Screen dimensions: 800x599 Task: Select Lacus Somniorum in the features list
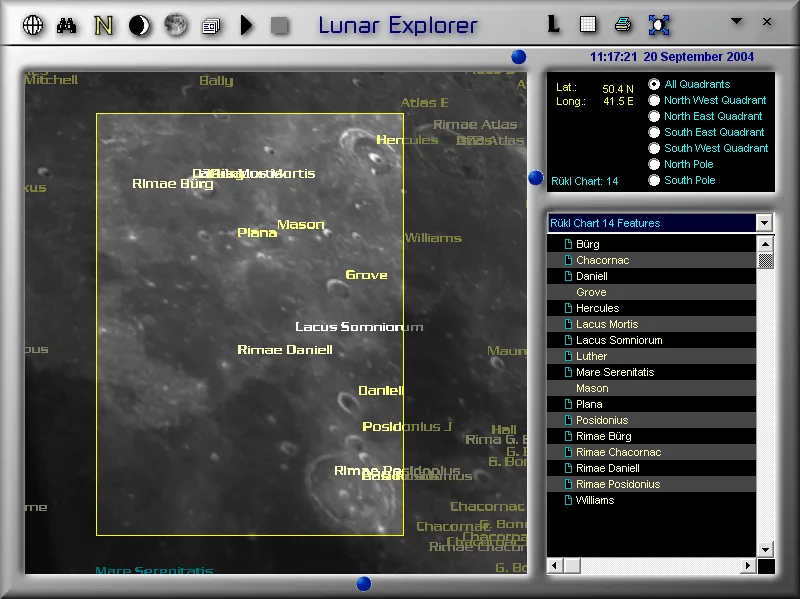click(652, 340)
